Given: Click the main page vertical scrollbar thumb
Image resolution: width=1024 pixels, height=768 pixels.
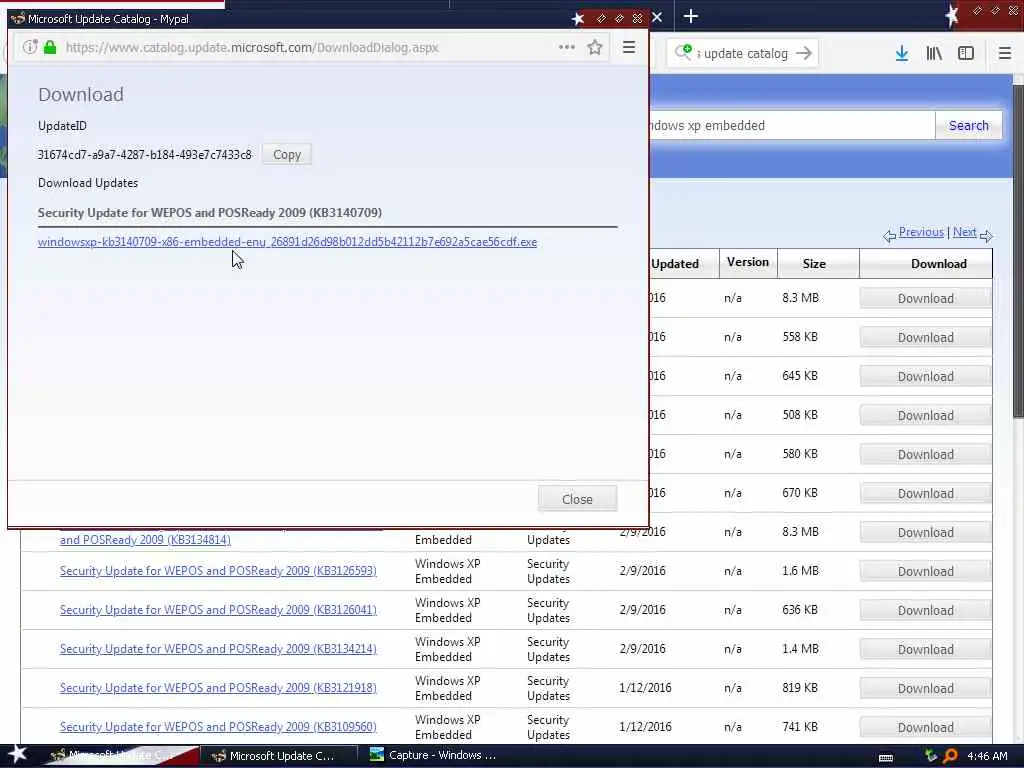Looking at the screenshot, I should point(1018,251).
